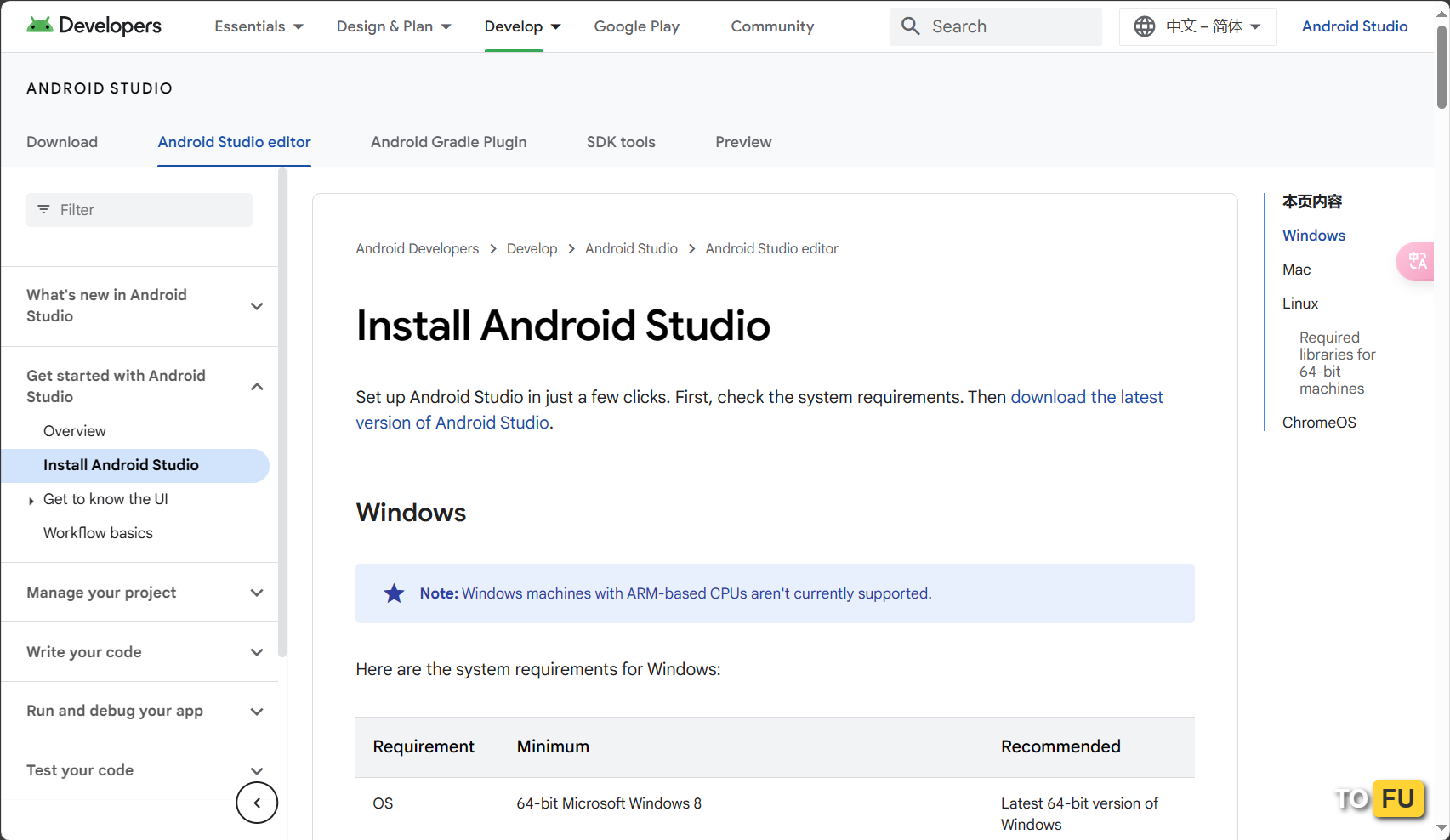The image size is (1450, 840).
Task: Open Workflow basics sidebar item
Action: [98, 533]
